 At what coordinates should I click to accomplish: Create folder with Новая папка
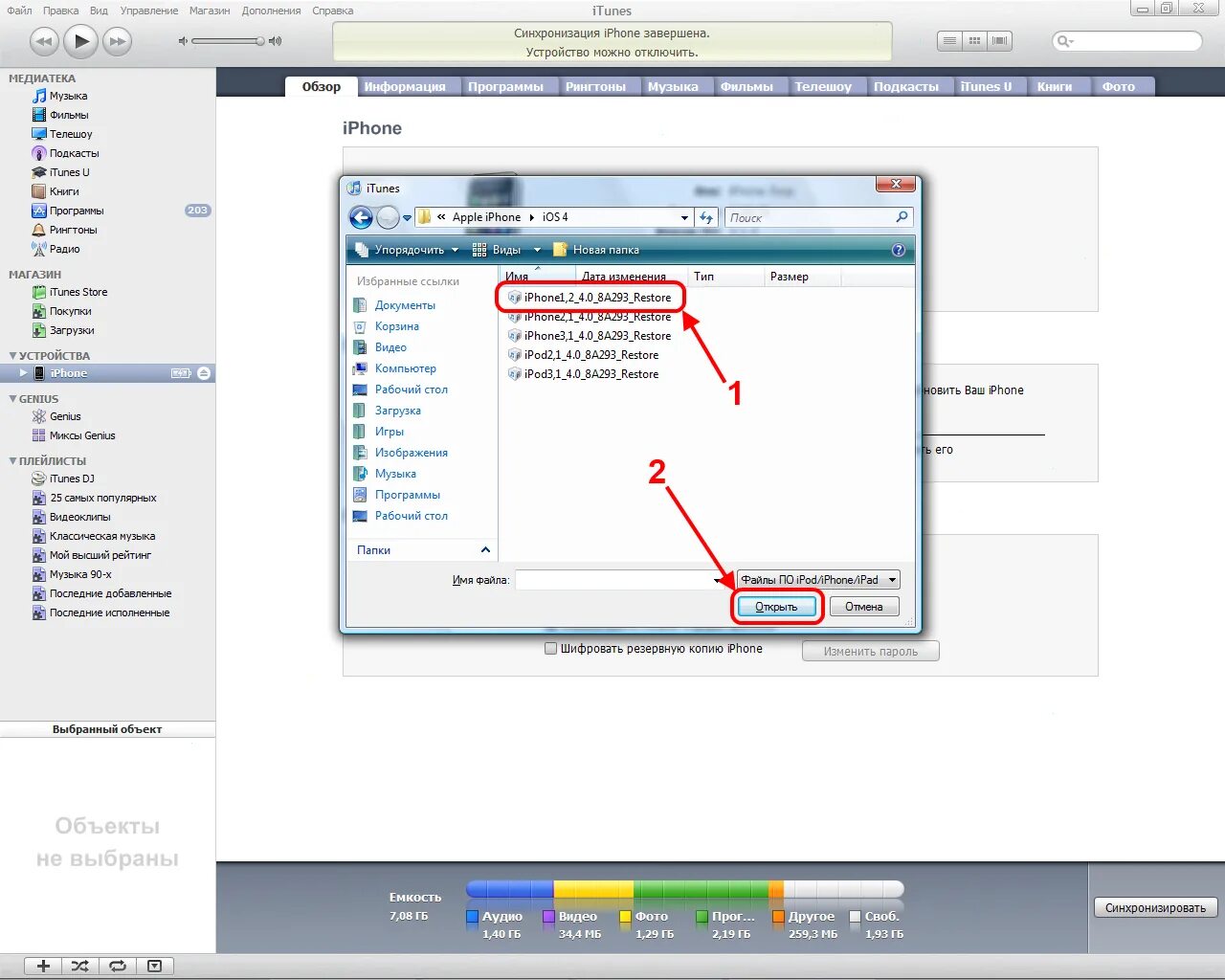tap(595, 250)
